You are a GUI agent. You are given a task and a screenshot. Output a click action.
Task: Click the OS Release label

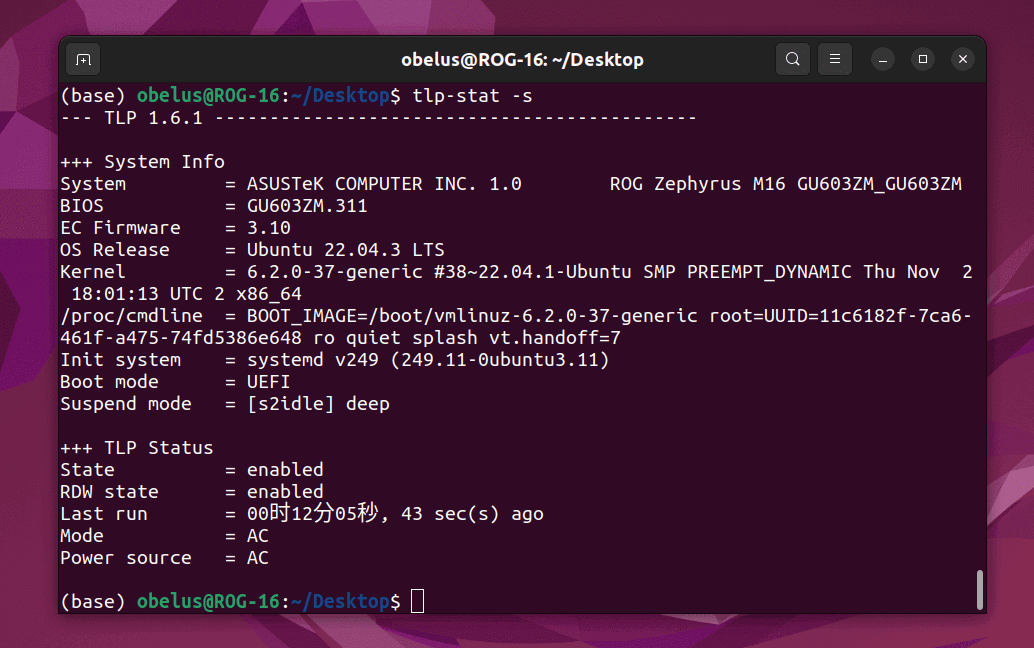point(115,250)
